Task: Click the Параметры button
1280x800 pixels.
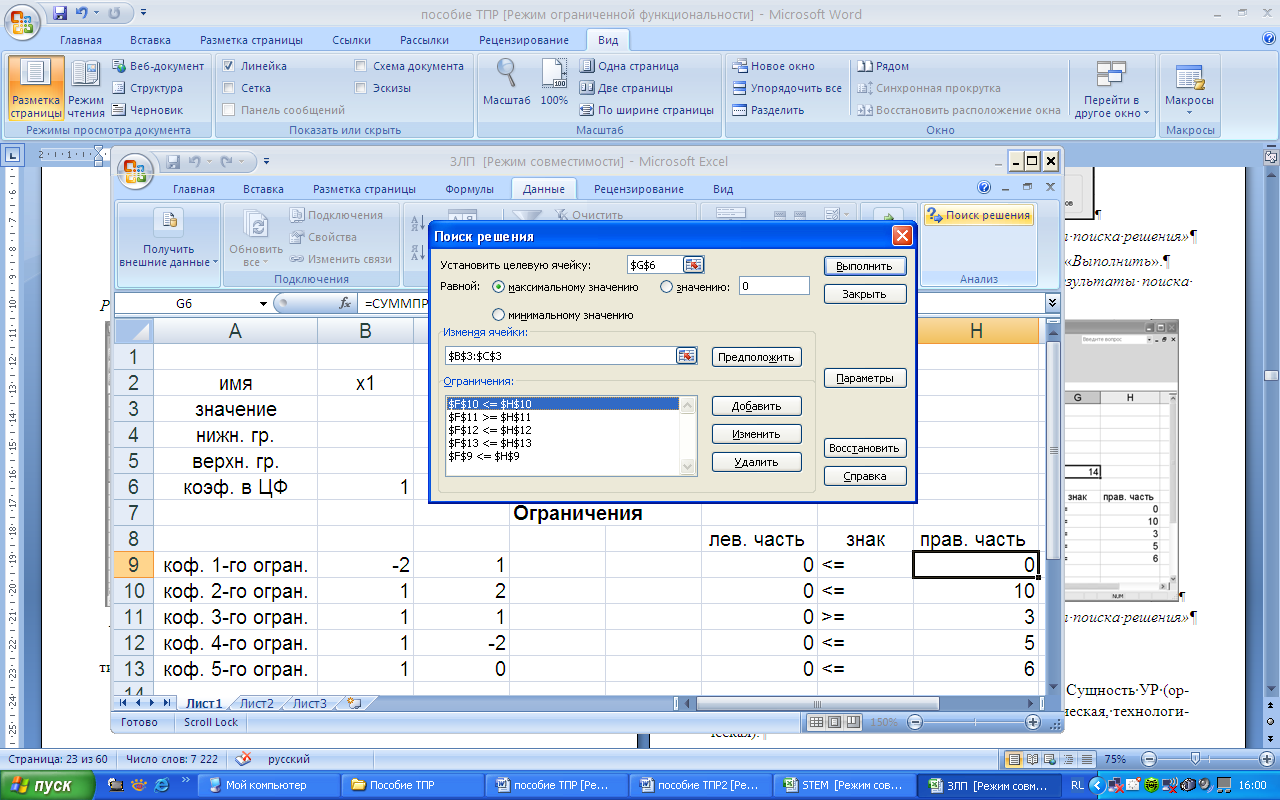Action: [x=865, y=378]
